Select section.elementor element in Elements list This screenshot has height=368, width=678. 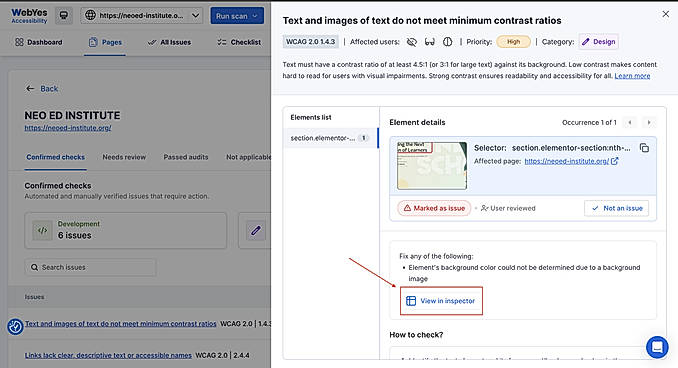pos(331,138)
